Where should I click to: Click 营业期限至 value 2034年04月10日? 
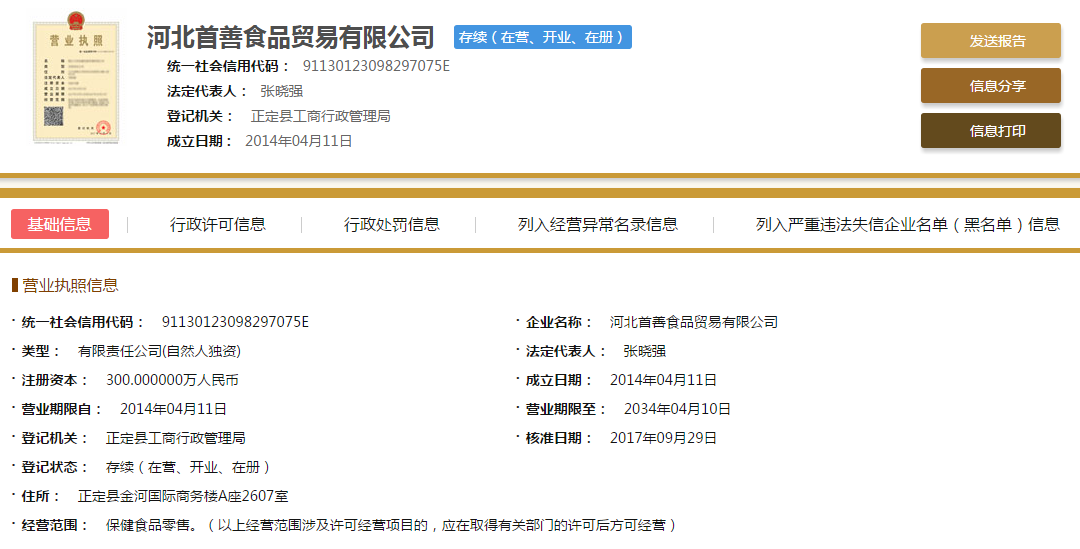(677, 409)
